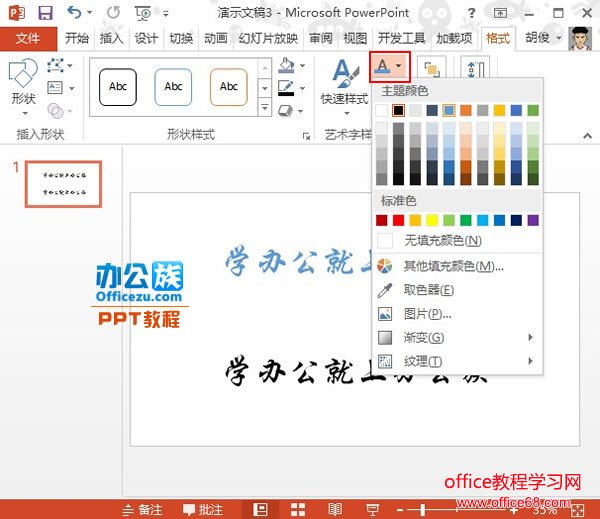Screen dimensions: 600x519
Task: Undo the last action
Action: point(74,12)
